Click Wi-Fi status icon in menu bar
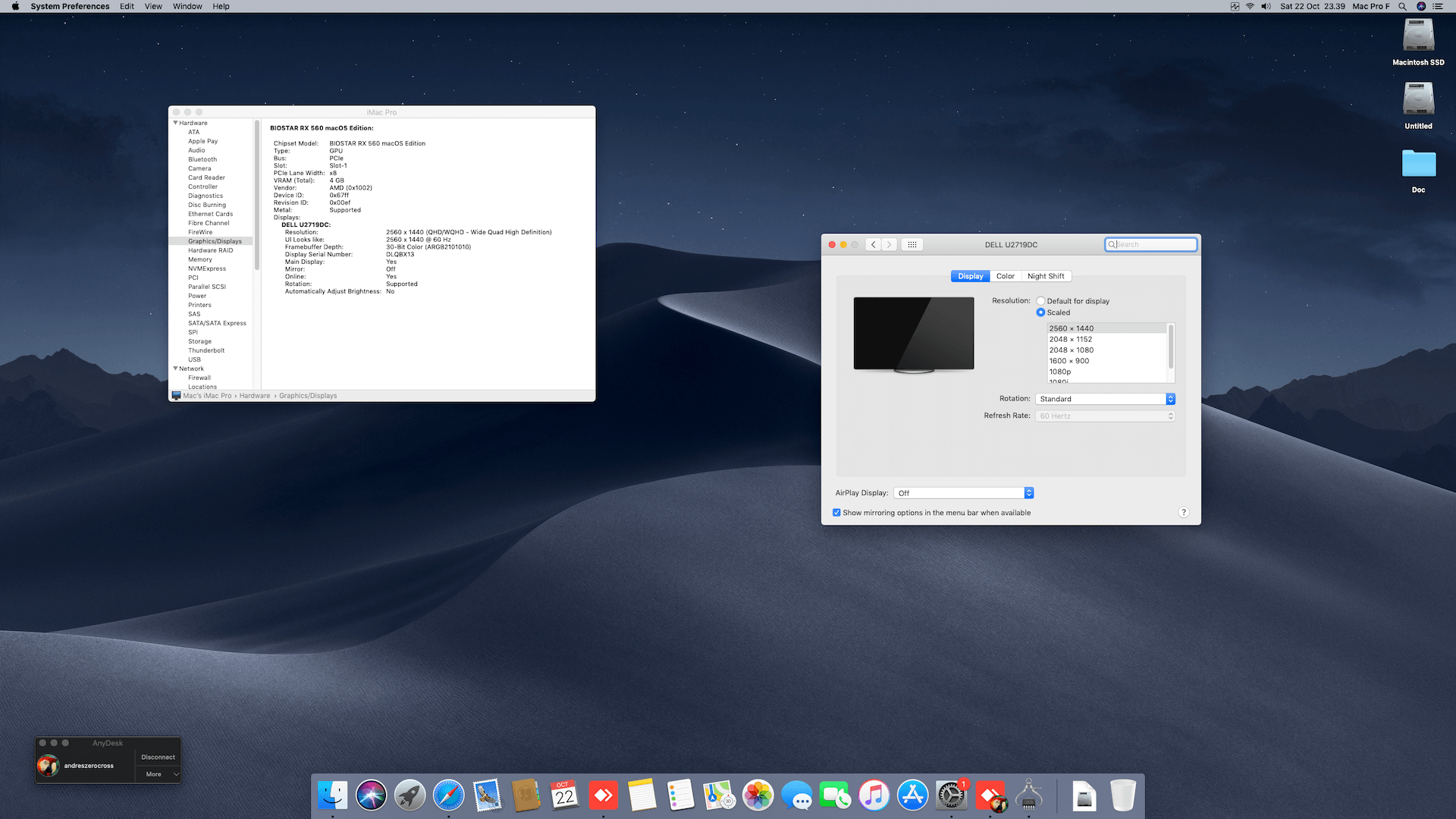This screenshot has width=1456, height=819. click(1250, 6)
